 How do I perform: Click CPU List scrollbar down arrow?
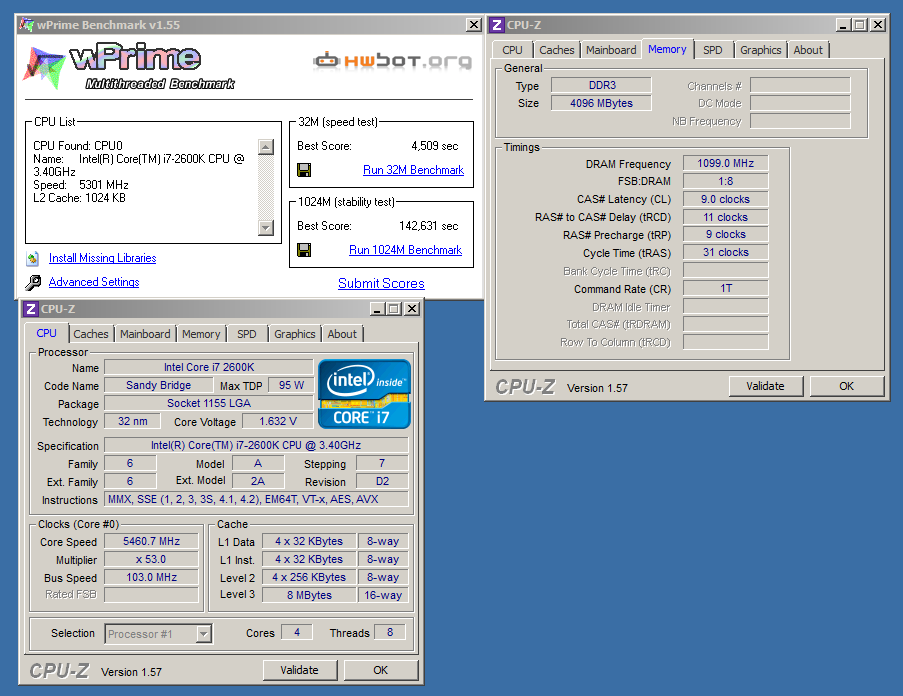coord(265,227)
